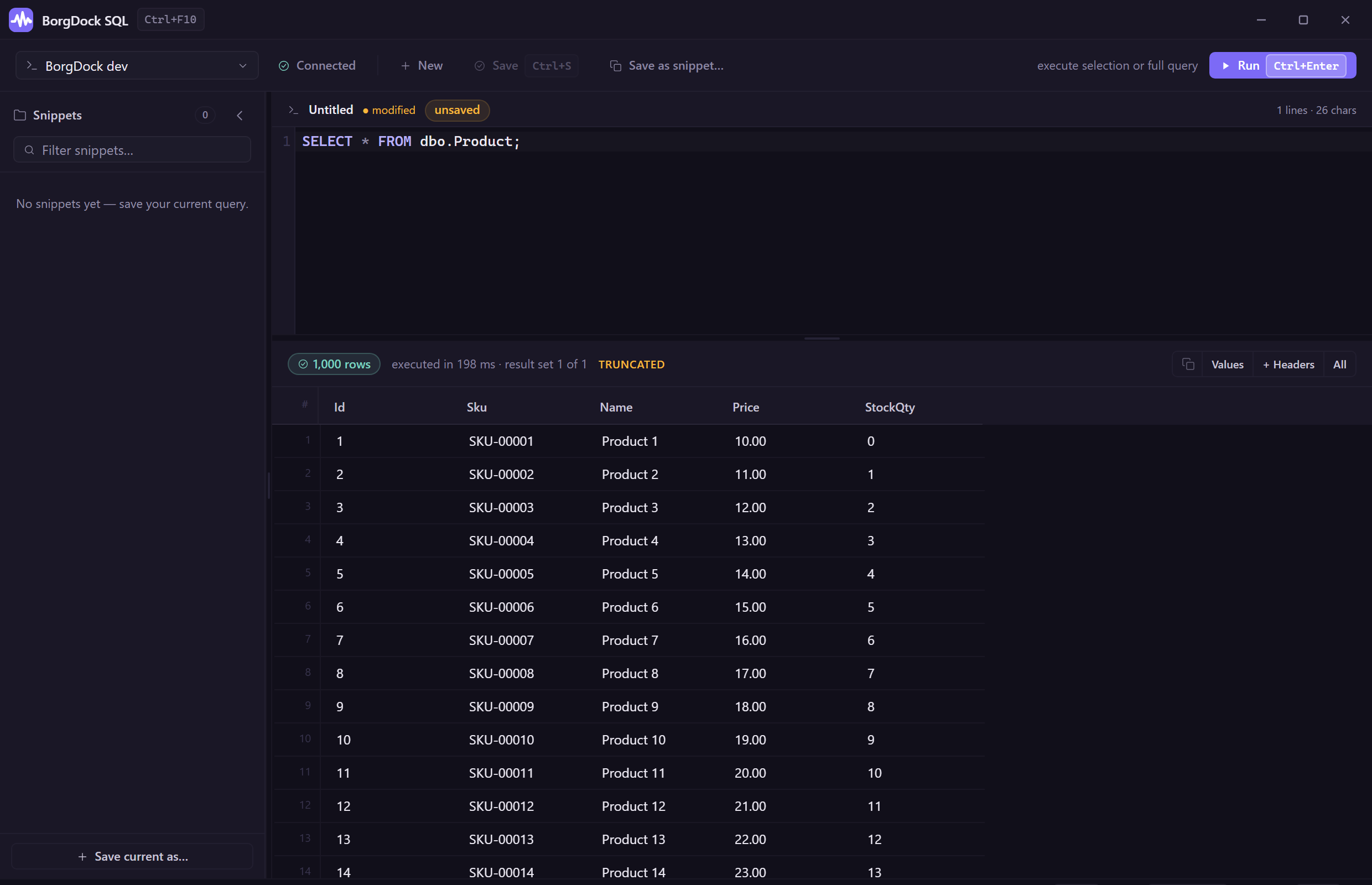The width and height of the screenshot is (1372, 885).
Task: Click the unsaved badge
Action: (x=457, y=110)
